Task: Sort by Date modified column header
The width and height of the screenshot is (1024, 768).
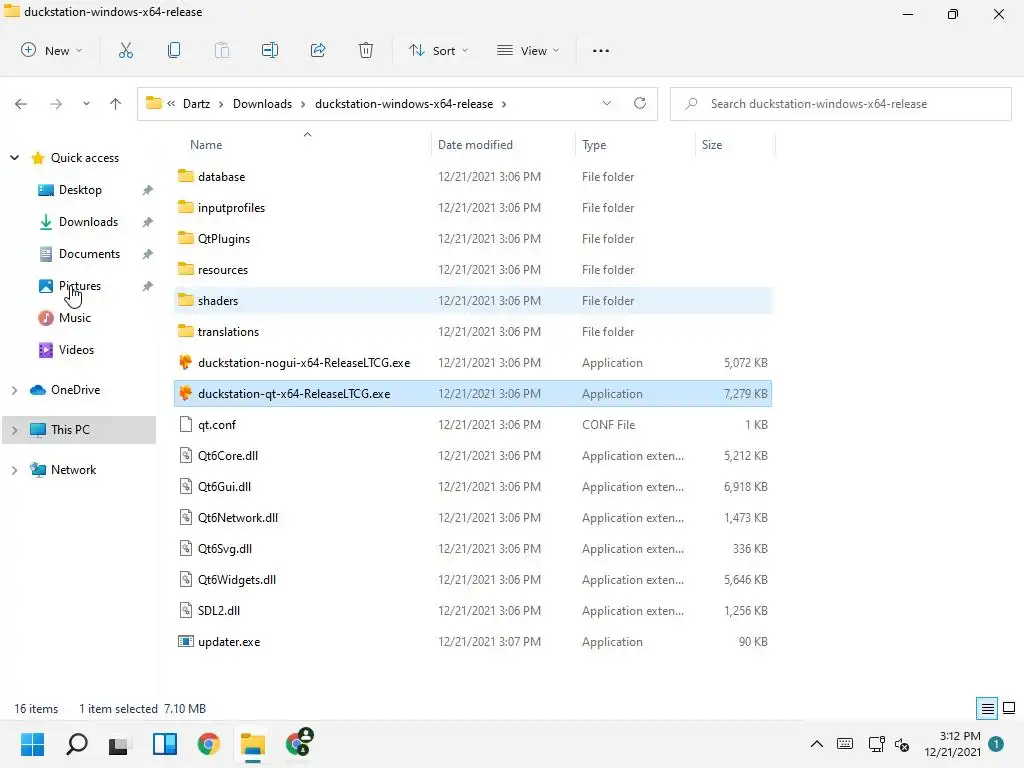Action: tap(475, 145)
